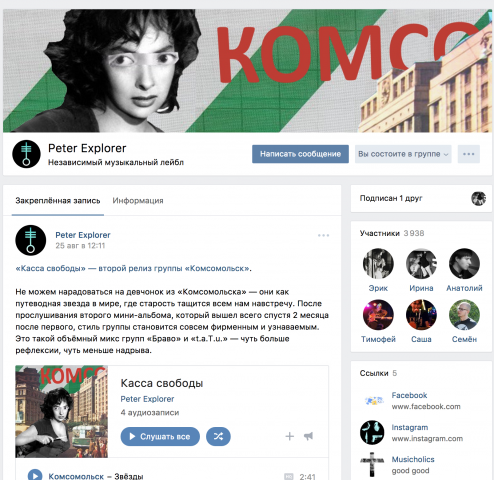Viewport: 494px width, 480px height.
Task: Open member Эрик's profile picture
Action: (378, 263)
